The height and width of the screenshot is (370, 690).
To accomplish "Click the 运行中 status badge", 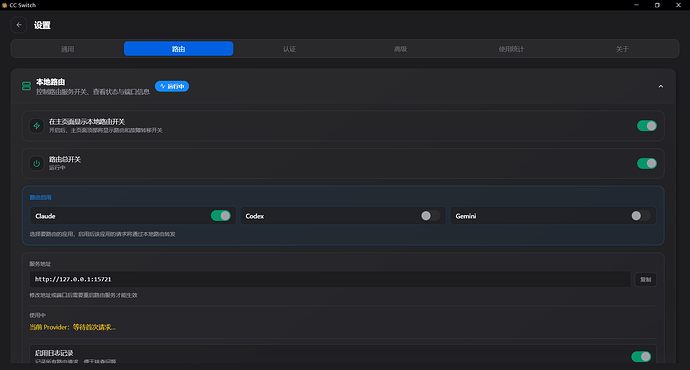I will pyautogui.click(x=172, y=86).
